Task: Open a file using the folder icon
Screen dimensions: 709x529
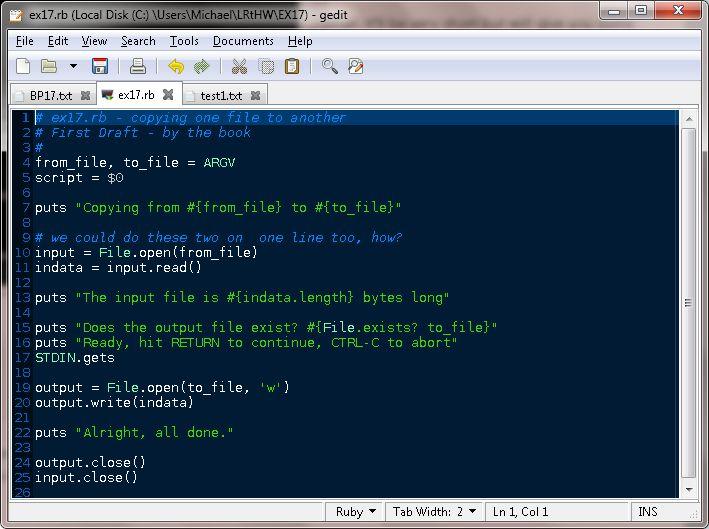Action: (49, 66)
